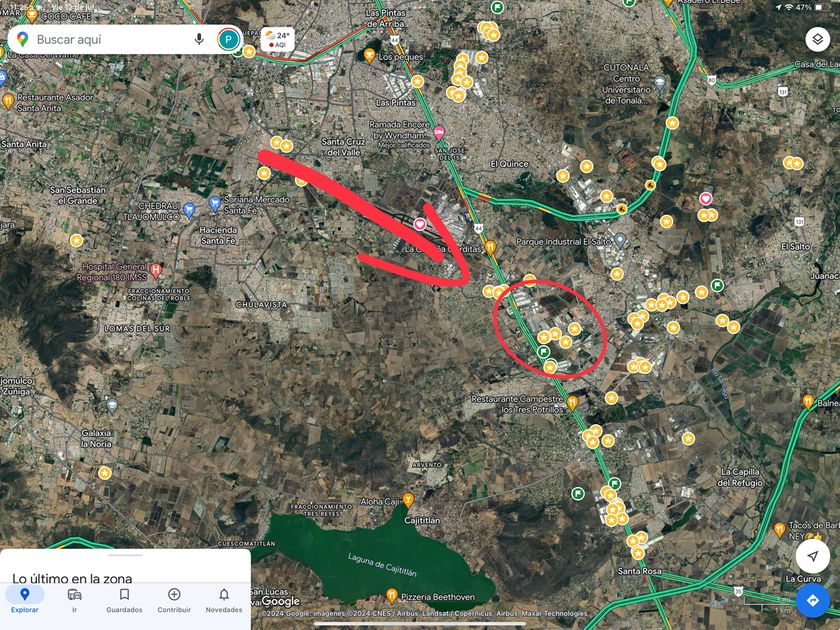840x630 pixels.
Task: Tap the Restaurante Asador Santa Anita pin
Action: 8,100
